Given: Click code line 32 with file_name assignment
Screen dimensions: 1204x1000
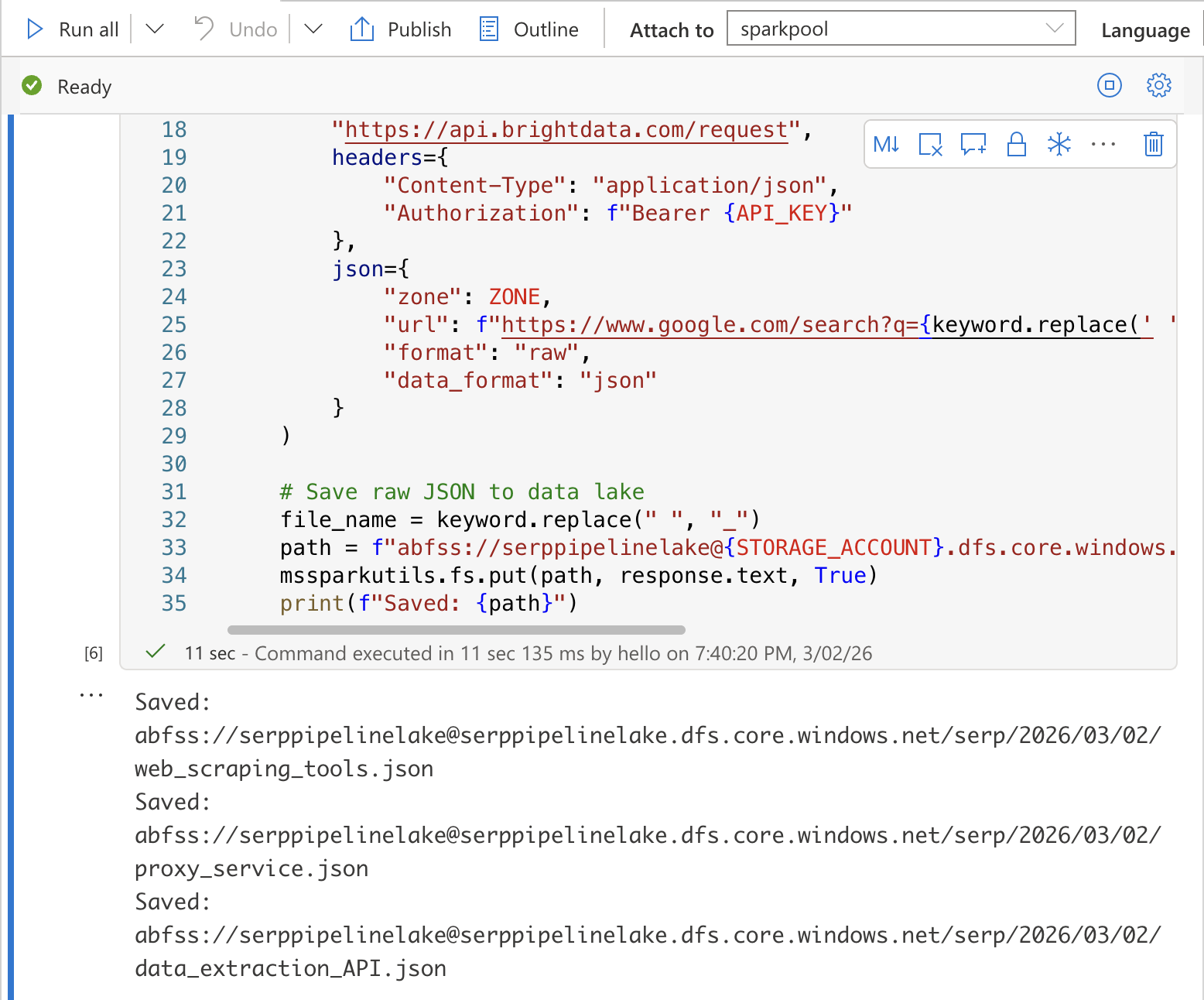Looking at the screenshot, I should pos(519,519).
